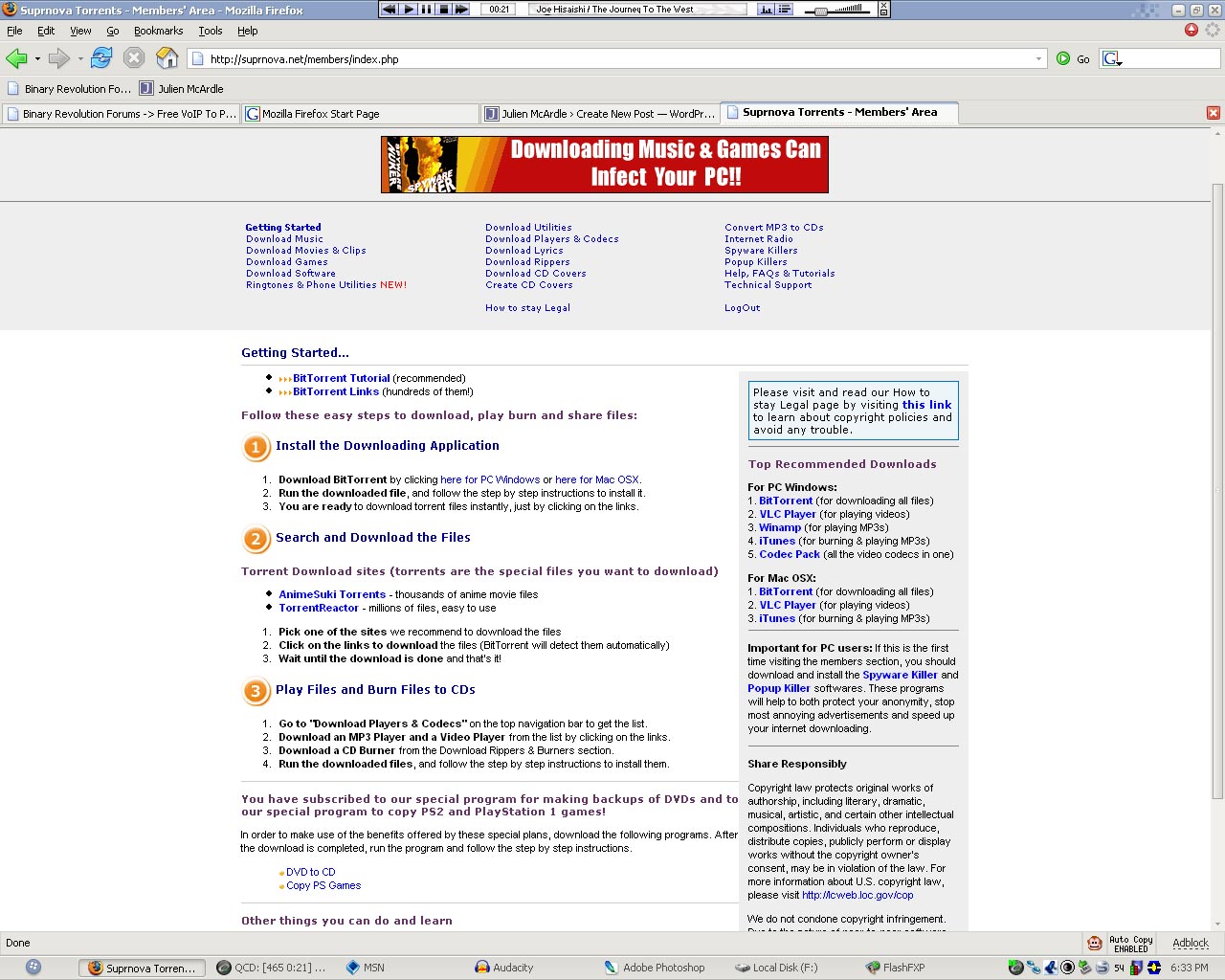1225x980 pixels.
Task: Open the Help menu
Action: [x=247, y=31]
